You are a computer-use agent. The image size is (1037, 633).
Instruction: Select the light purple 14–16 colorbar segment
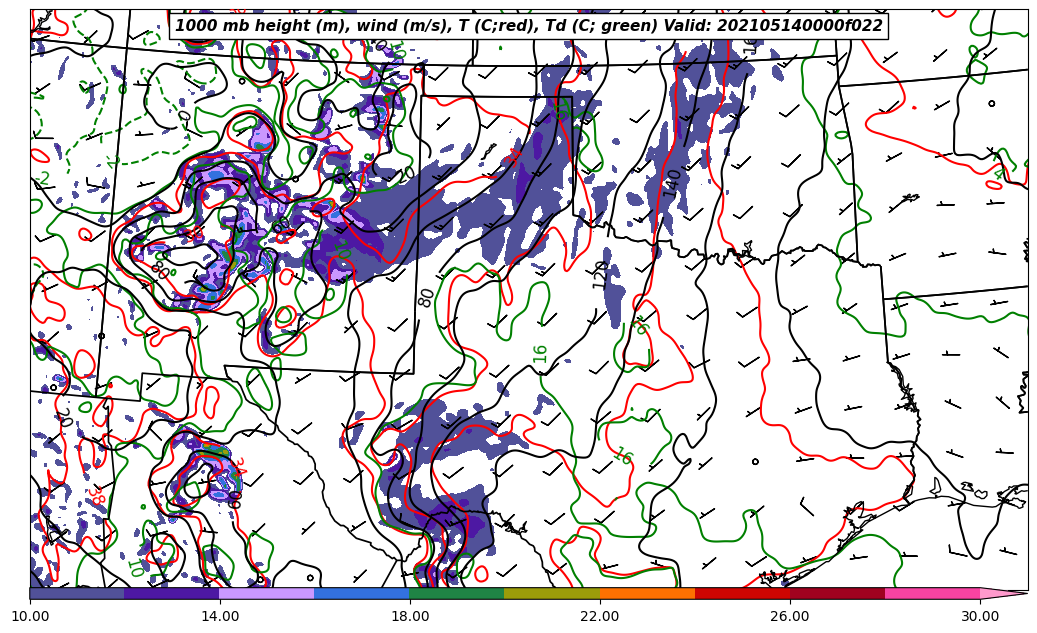(x=267, y=593)
